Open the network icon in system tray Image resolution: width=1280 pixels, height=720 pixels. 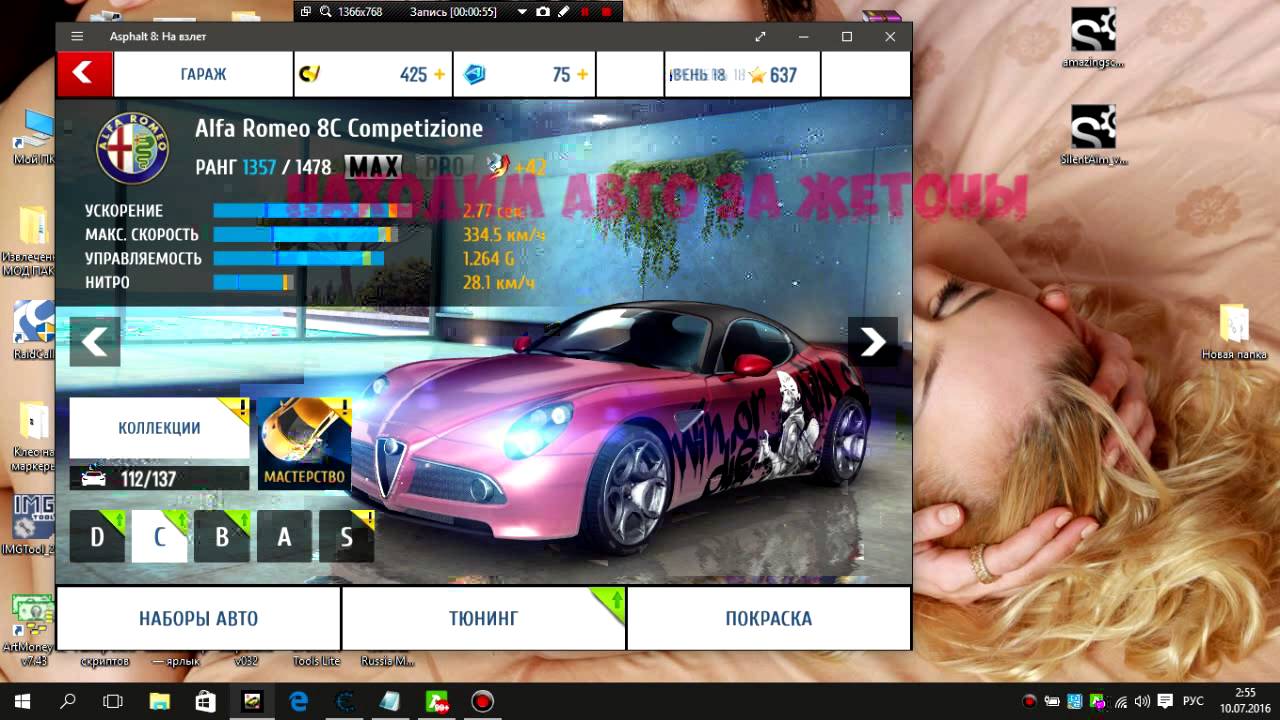point(1120,702)
